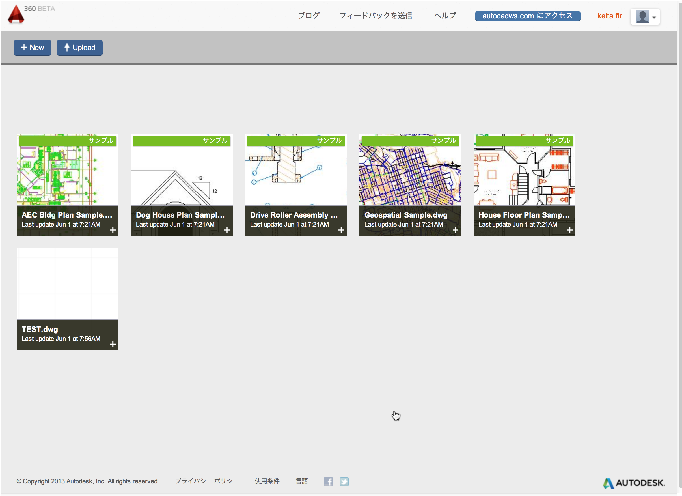Click plus icon on House Floor Plan card

pyautogui.click(x=570, y=230)
